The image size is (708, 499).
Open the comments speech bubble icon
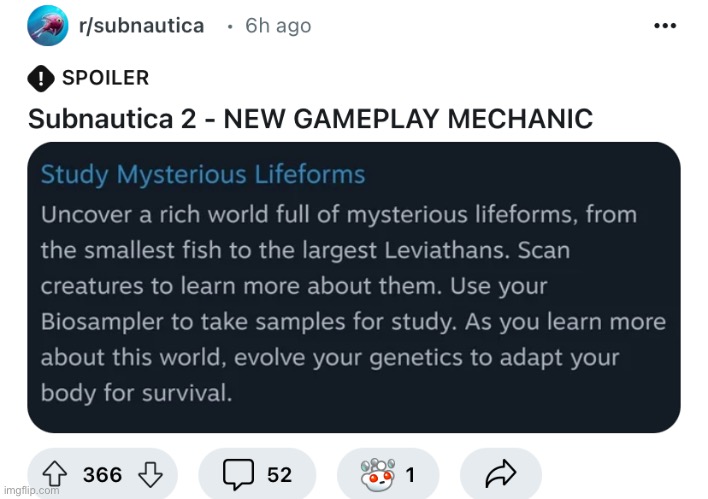click(x=238, y=474)
